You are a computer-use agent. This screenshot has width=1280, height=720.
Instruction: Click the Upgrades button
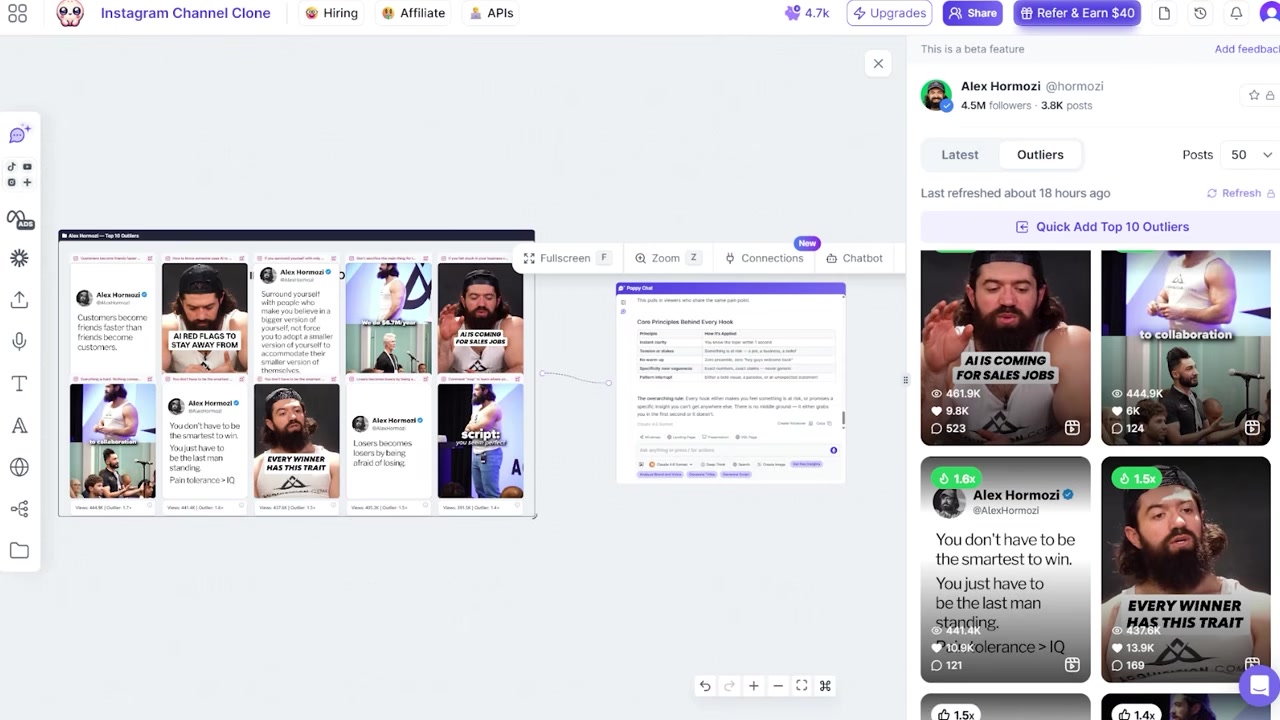point(889,14)
